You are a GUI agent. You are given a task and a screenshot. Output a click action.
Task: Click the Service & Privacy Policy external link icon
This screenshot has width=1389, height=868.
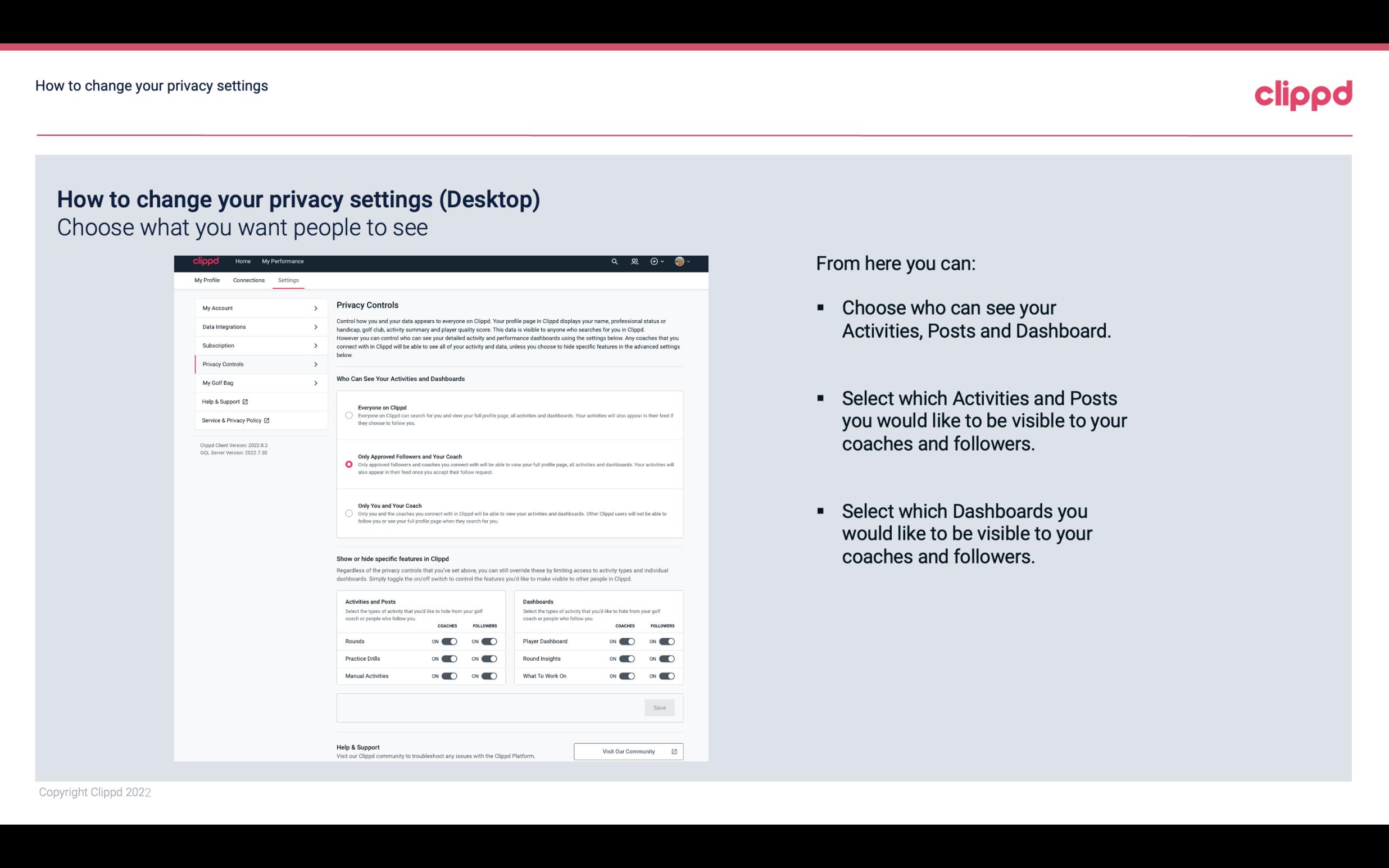[x=266, y=419]
